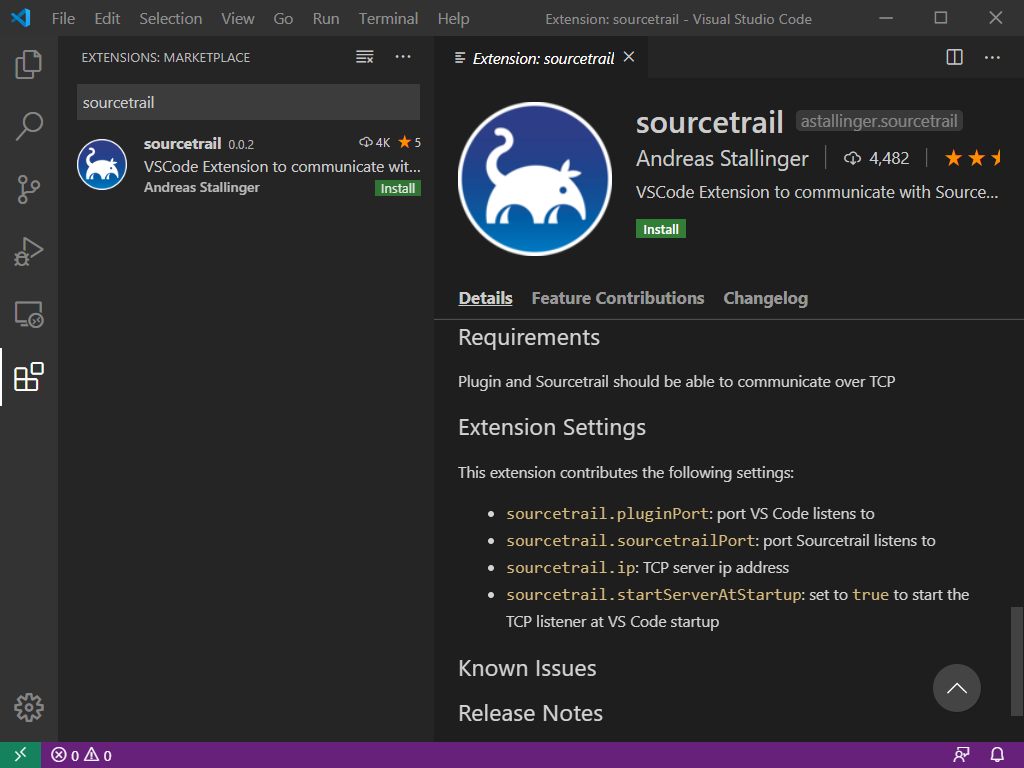
Task: Click Install button in extension details header
Action: pos(661,229)
